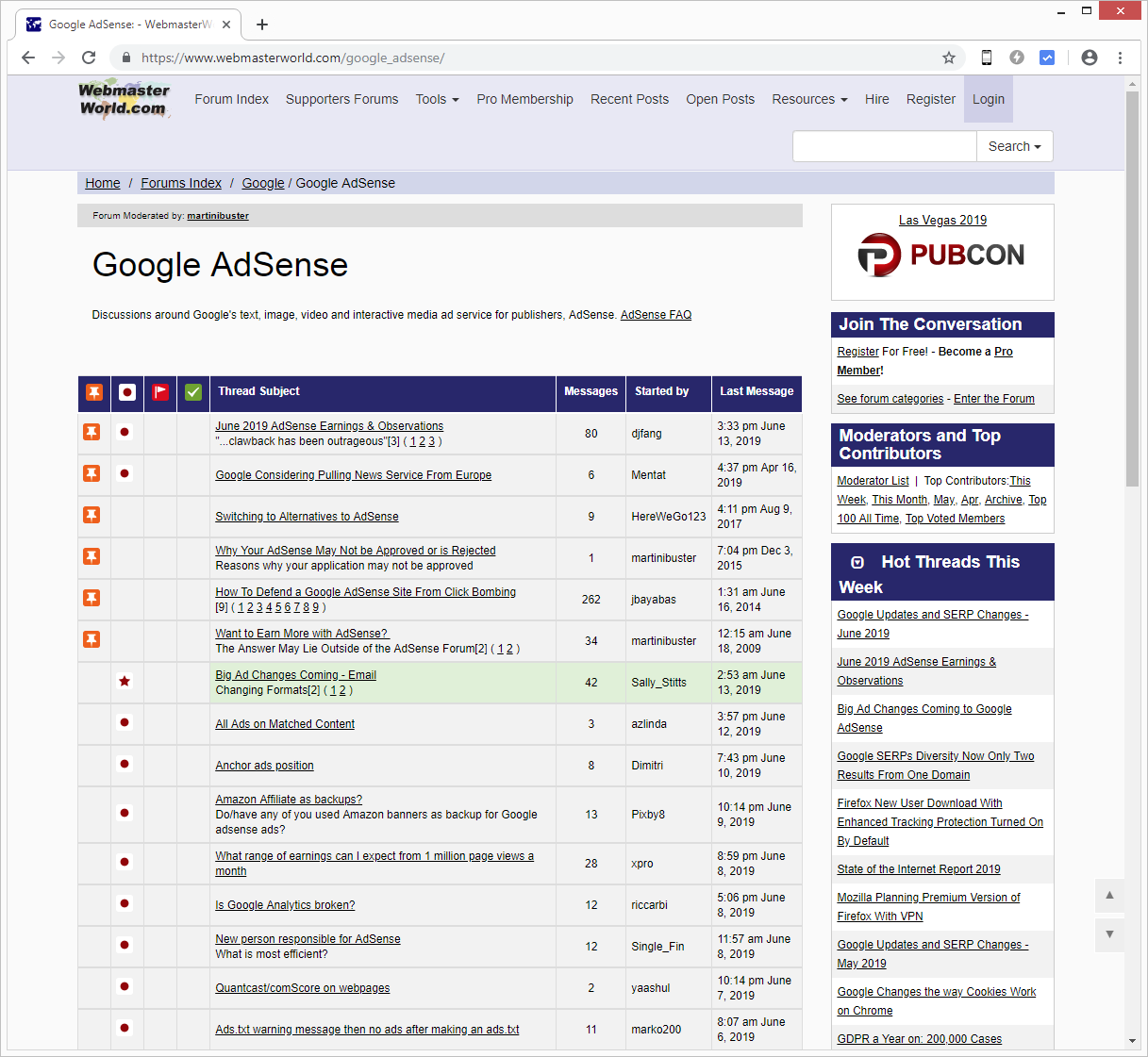Screen dimensions: 1148x1057
Task: Click the red dot column header icon
Action: 127,392
